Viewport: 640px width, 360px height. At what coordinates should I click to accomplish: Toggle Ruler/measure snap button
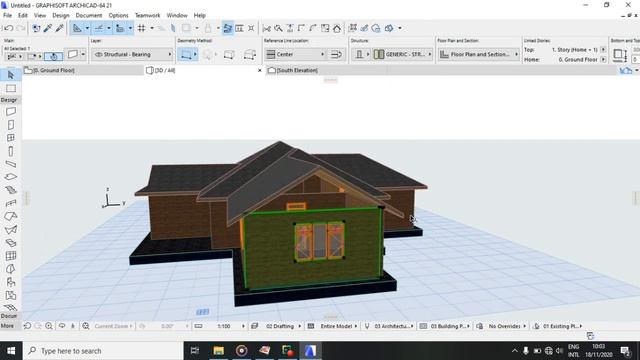(x=120, y=28)
